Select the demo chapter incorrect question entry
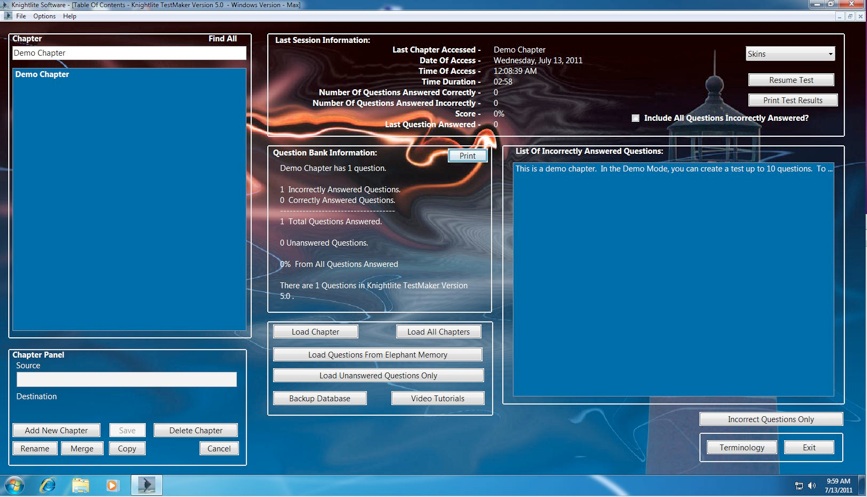This screenshot has width=867, height=497. pyautogui.click(x=673, y=169)
